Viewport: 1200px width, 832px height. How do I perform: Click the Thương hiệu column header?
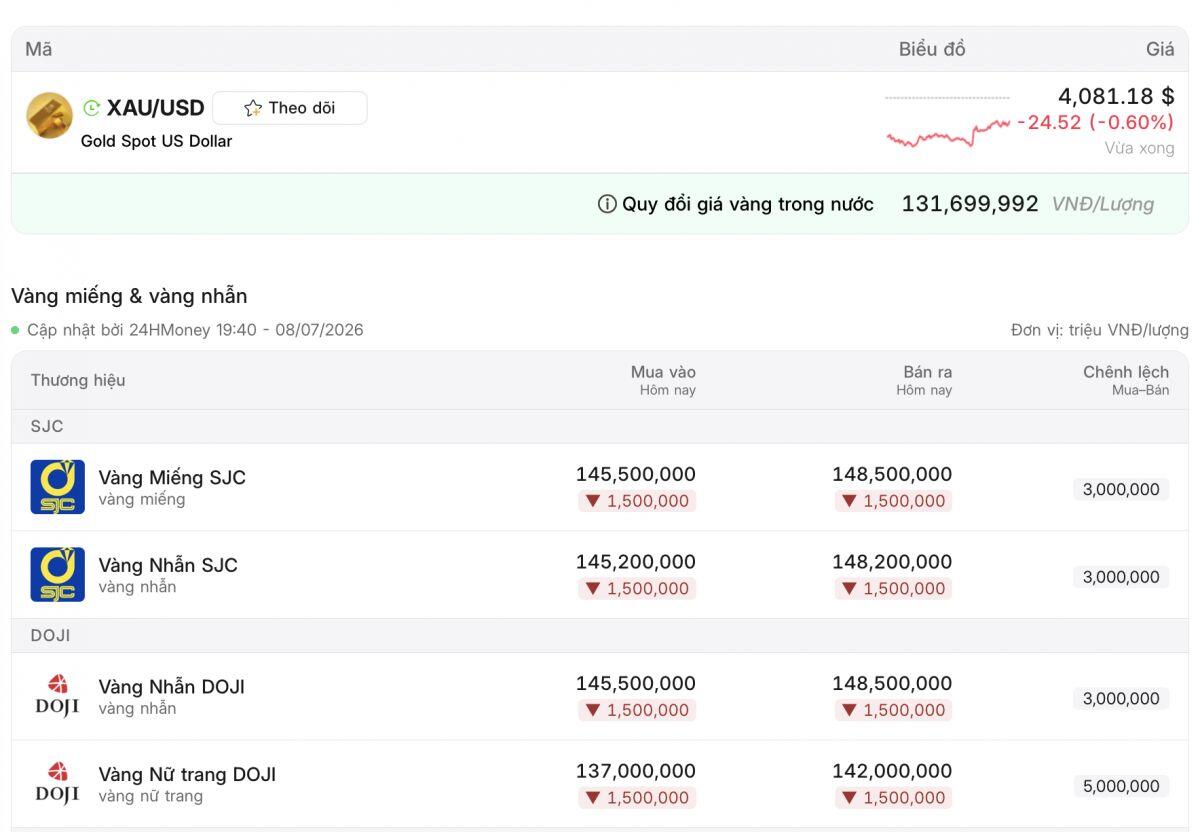(x=78, y=380)
